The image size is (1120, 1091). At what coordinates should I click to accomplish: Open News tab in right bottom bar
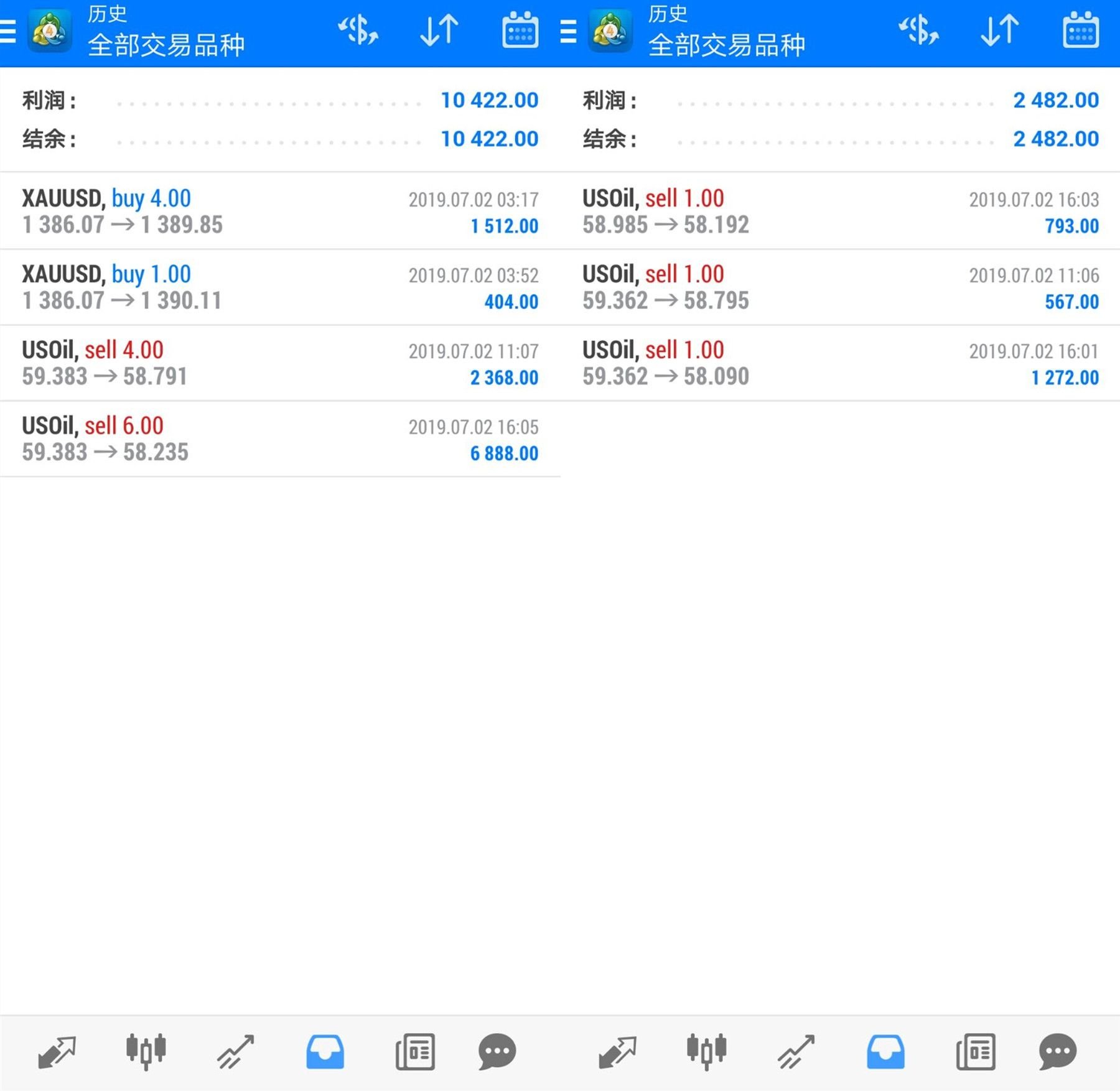[x=976, y=1052]
